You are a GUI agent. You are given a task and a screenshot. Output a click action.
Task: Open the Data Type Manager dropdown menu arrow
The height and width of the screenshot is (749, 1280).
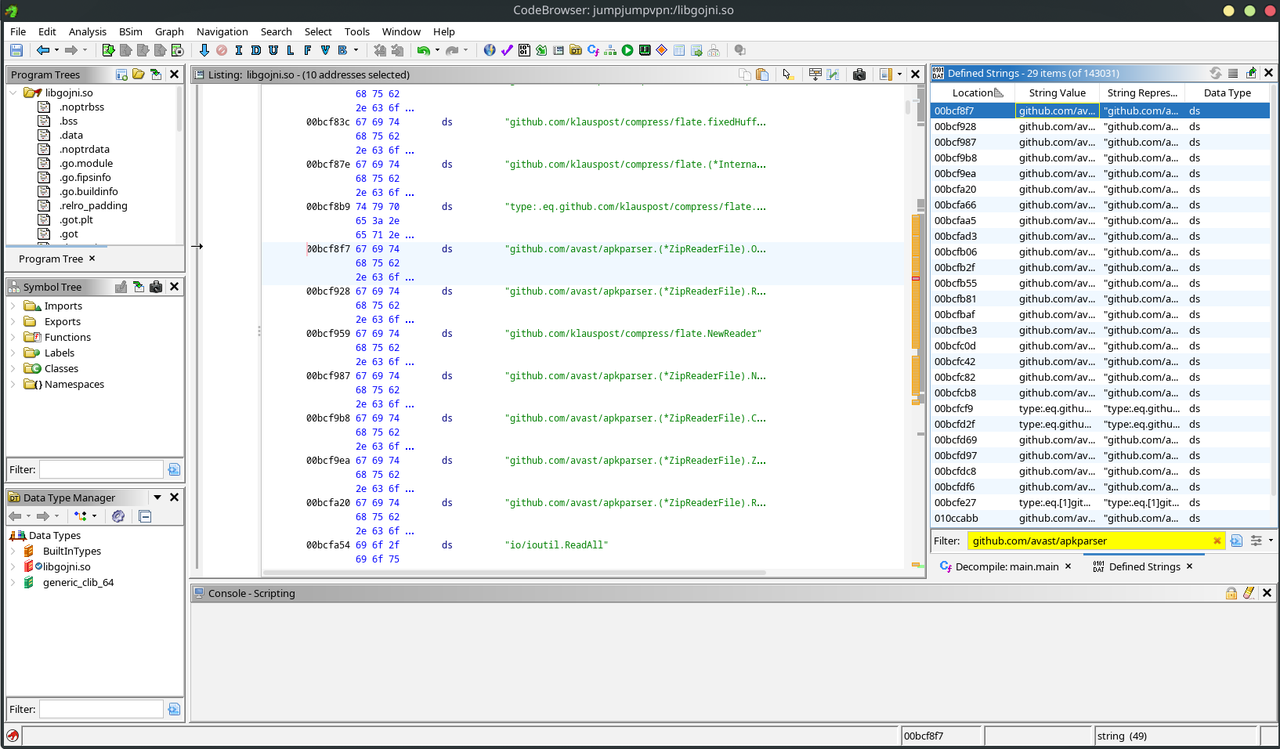coord(157,497)
